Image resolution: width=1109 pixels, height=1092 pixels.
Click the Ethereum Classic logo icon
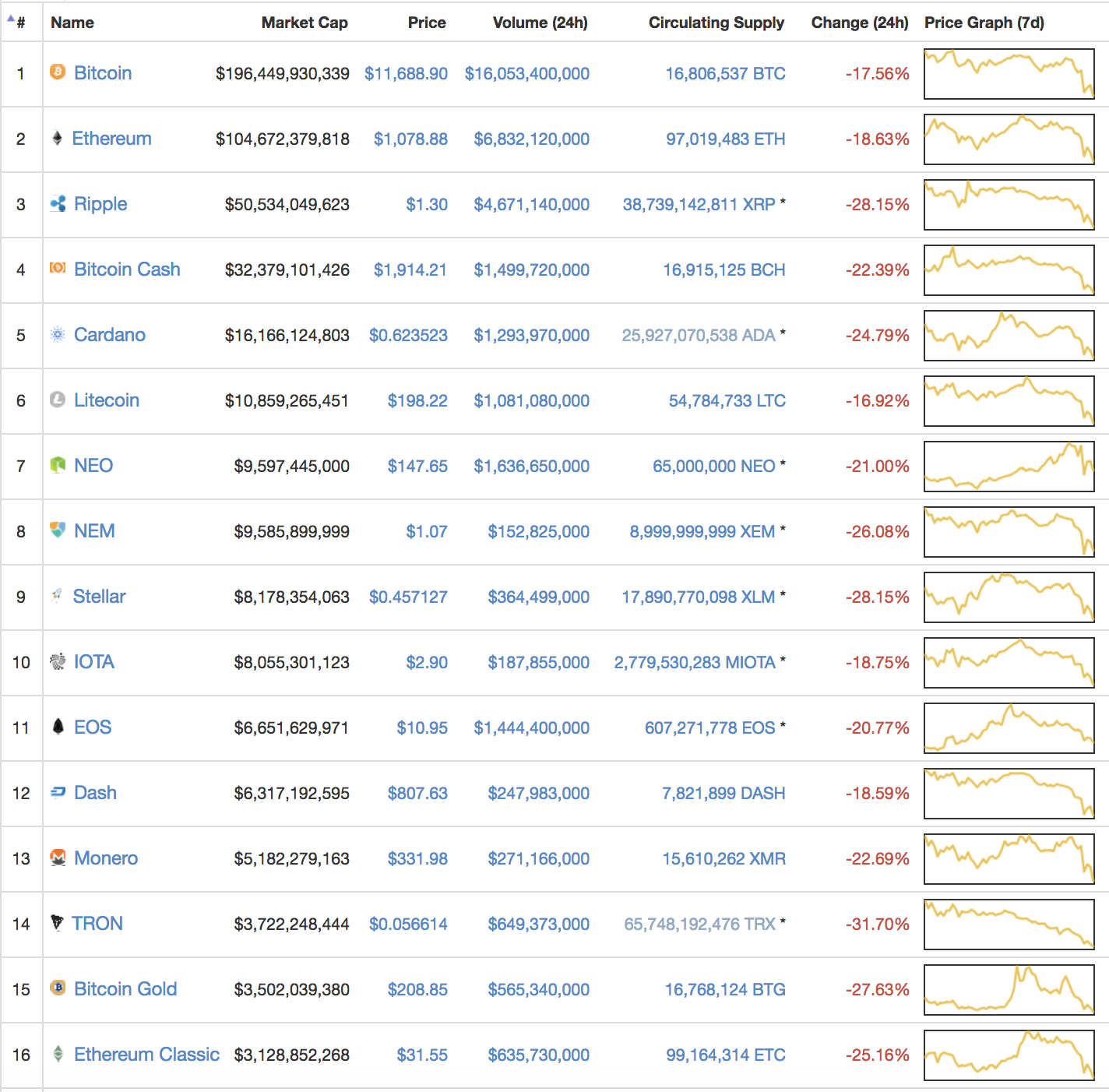tap(58, 1054)
